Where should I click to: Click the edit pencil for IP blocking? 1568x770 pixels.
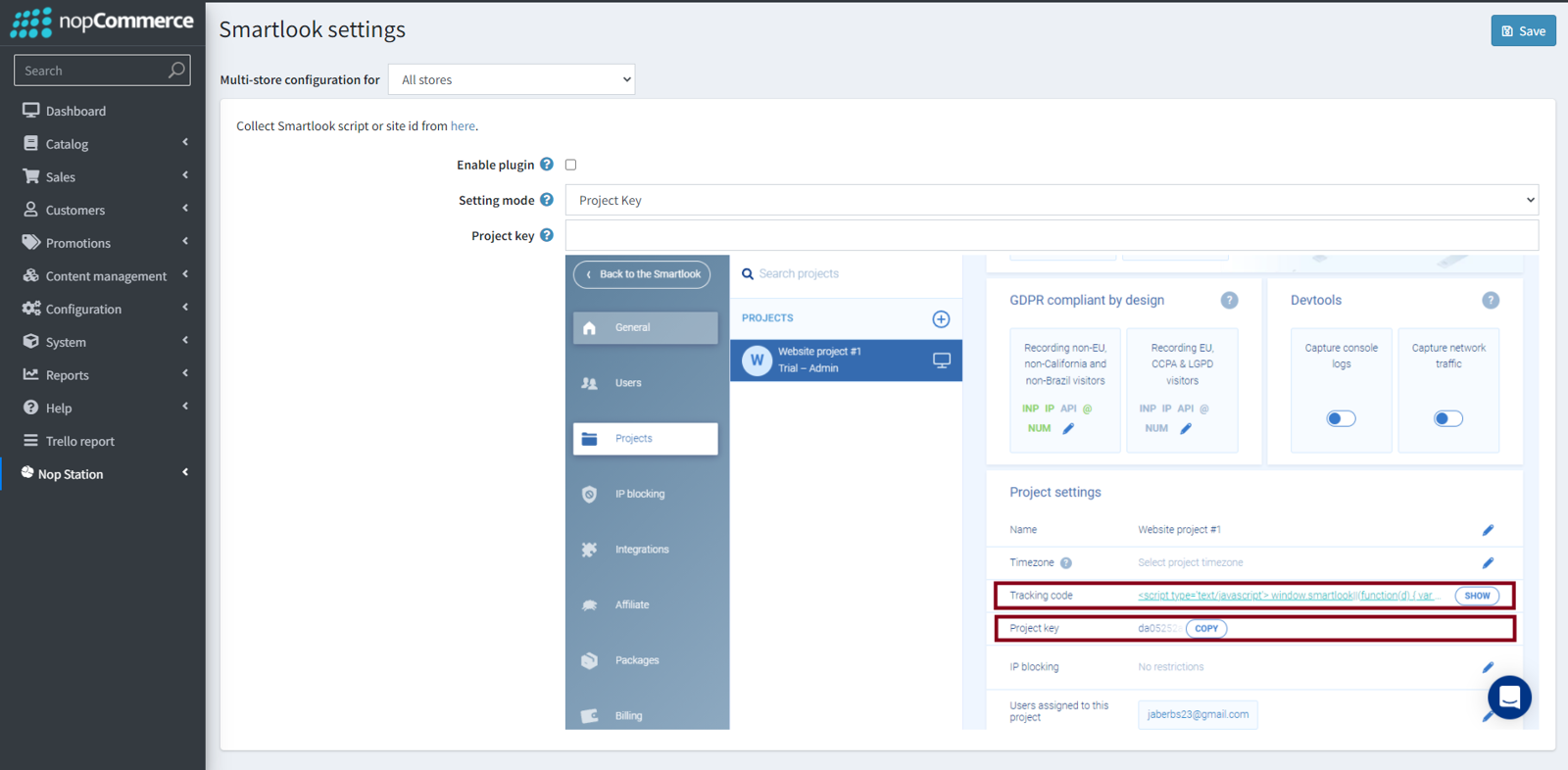coord(1488,667)
